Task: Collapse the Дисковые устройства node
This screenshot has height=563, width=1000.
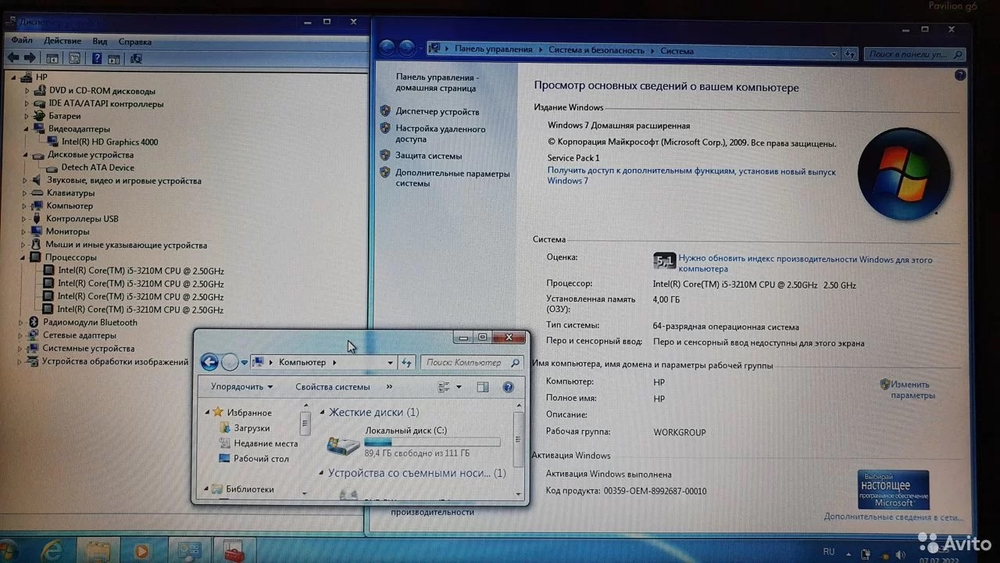Action: [26, 155]
